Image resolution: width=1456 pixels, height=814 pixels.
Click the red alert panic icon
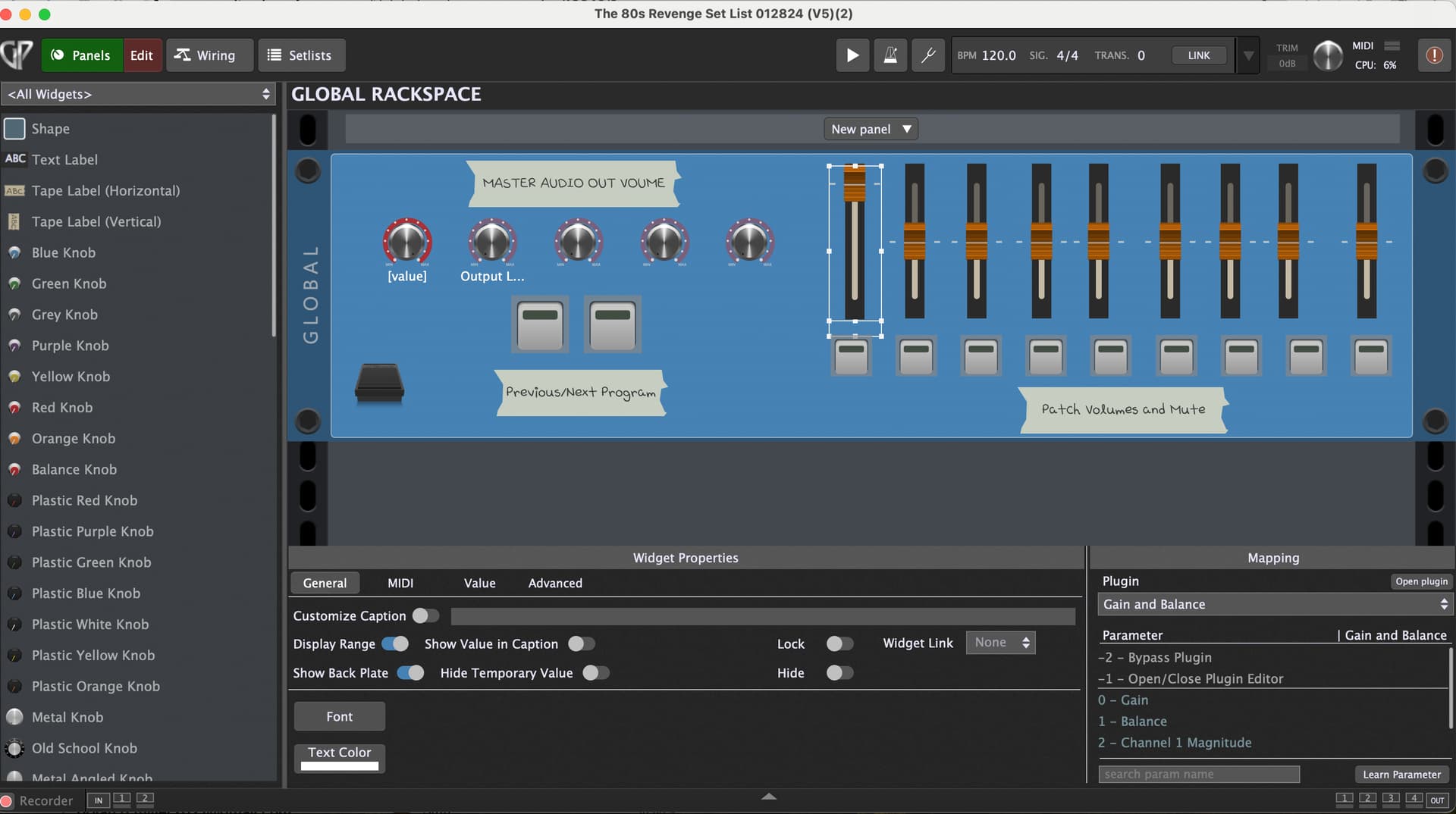click(1434, 55)
